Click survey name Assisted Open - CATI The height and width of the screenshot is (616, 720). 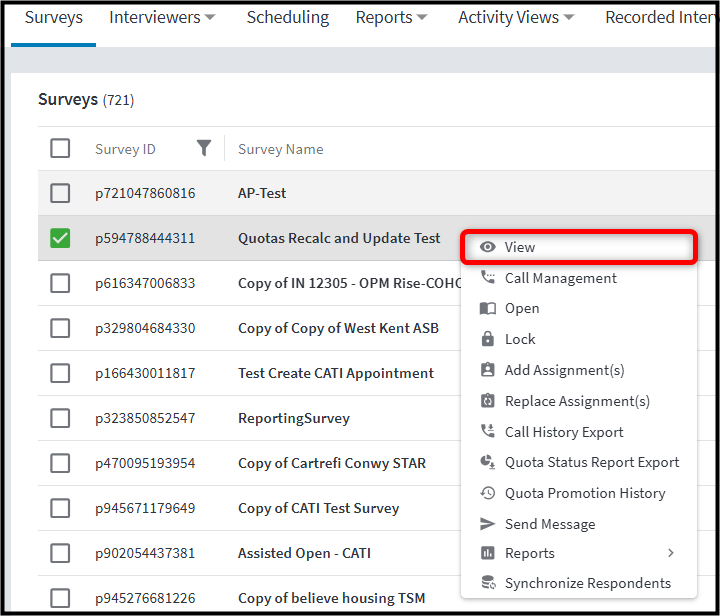pos(304,553)
